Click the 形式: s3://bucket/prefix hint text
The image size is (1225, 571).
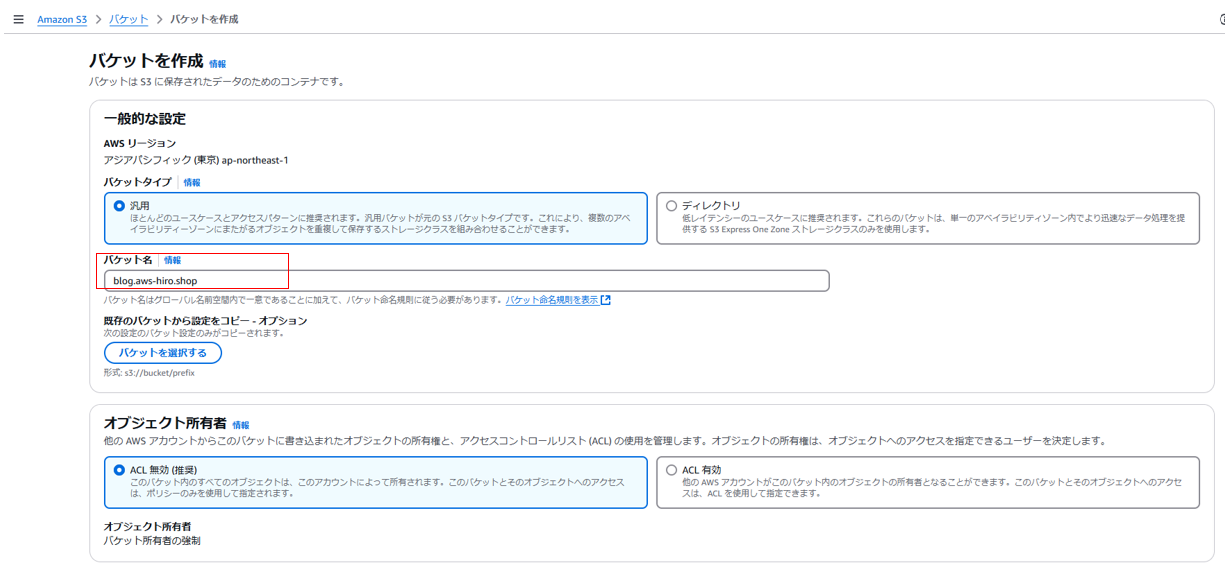coord(149,373)
